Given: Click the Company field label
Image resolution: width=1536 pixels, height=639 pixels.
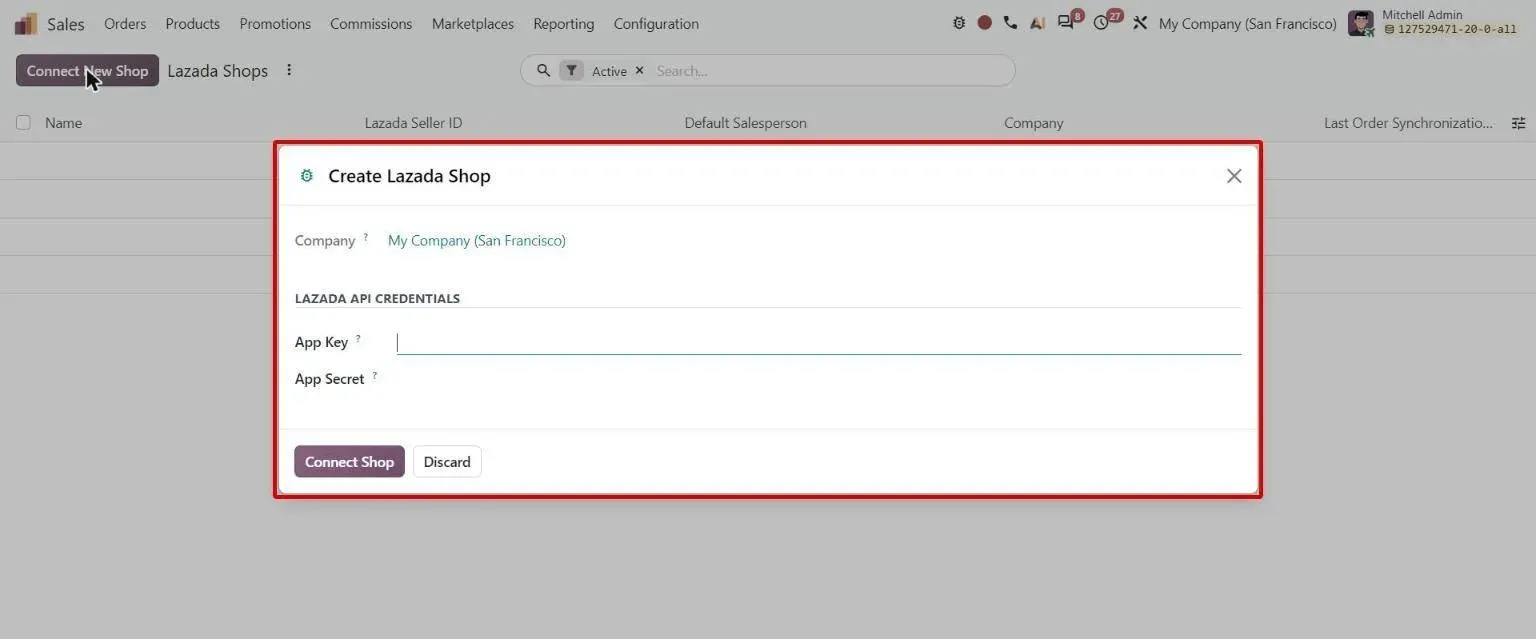Looking at the screenshot, I should coord(325,240).
